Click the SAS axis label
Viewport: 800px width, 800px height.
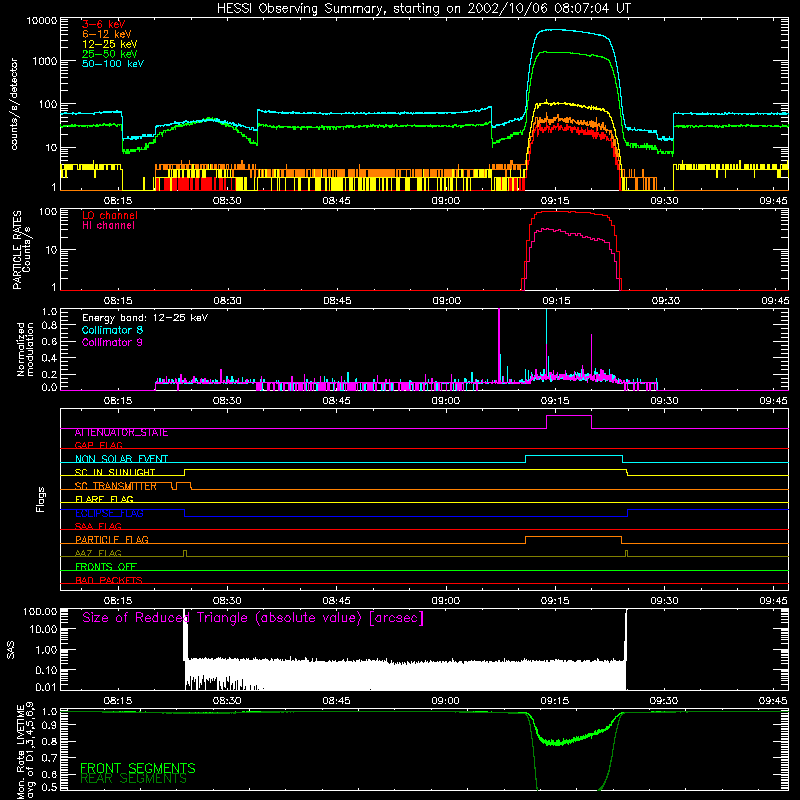point(10,650)
